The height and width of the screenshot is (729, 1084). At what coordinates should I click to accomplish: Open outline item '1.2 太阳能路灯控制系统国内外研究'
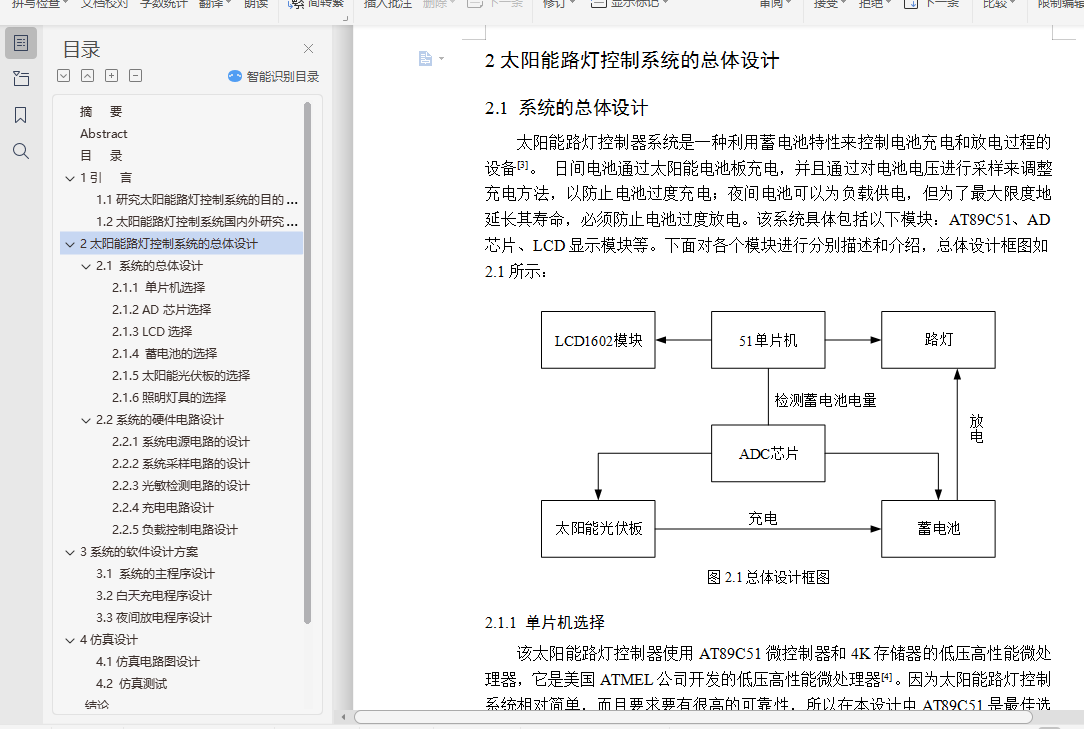197,222
